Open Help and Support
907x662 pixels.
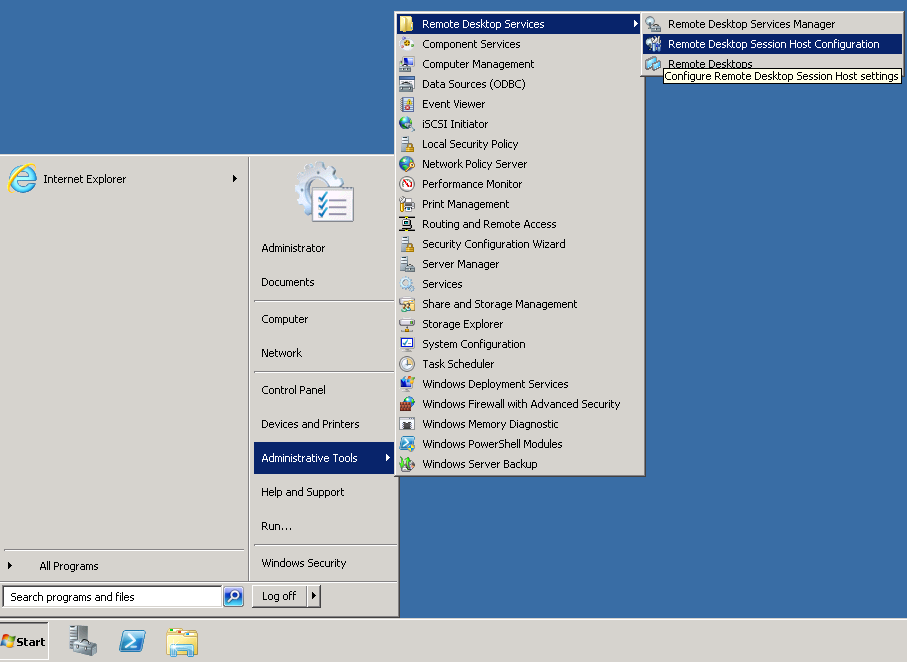(324, 492)
